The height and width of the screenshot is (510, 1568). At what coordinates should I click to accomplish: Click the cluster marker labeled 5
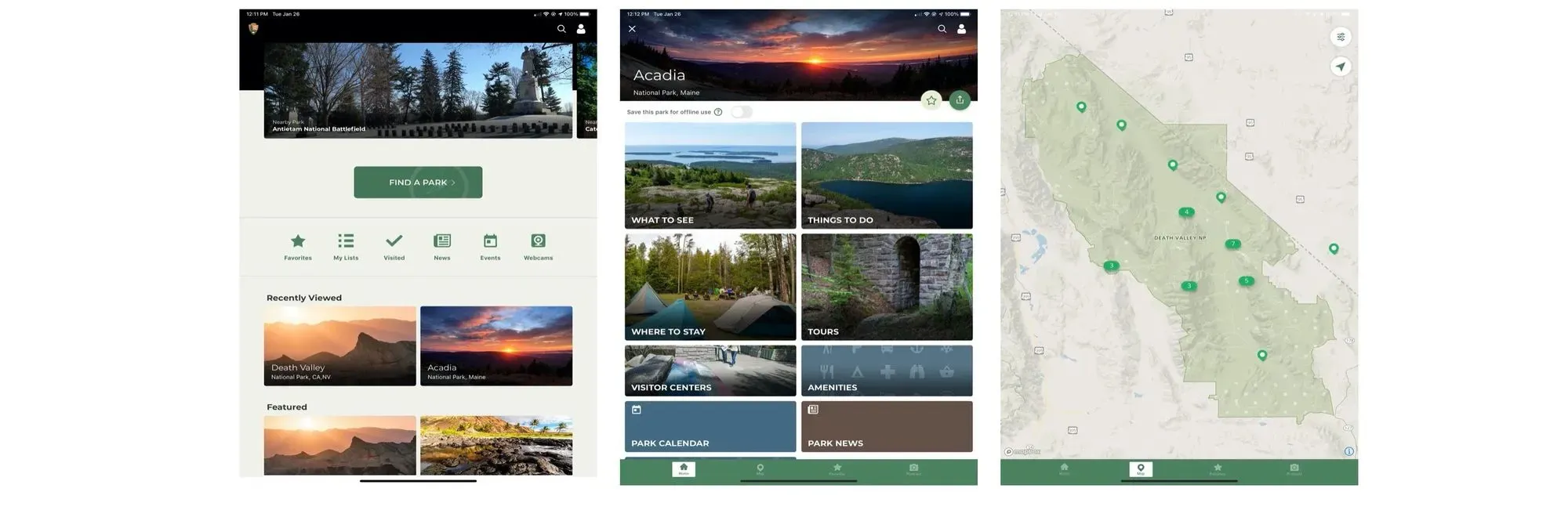[1247, 280]
